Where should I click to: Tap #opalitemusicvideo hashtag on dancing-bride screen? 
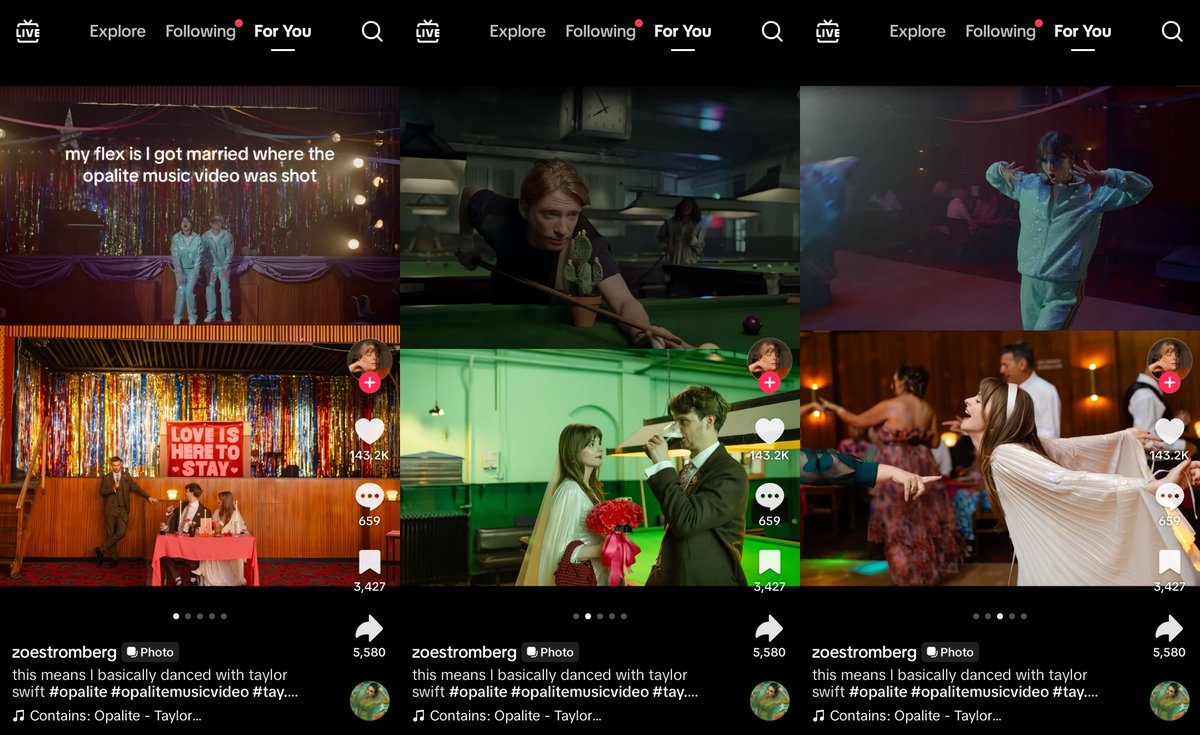(x=980, y=692)
